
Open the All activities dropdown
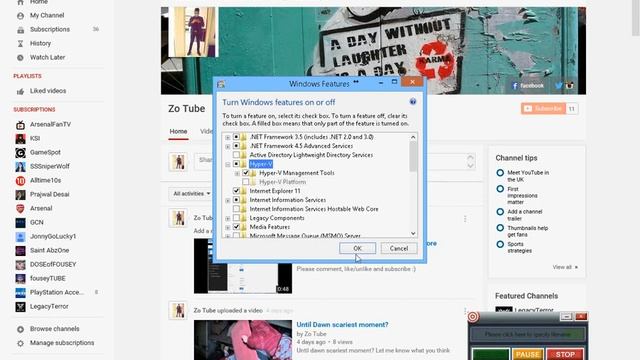191,193
